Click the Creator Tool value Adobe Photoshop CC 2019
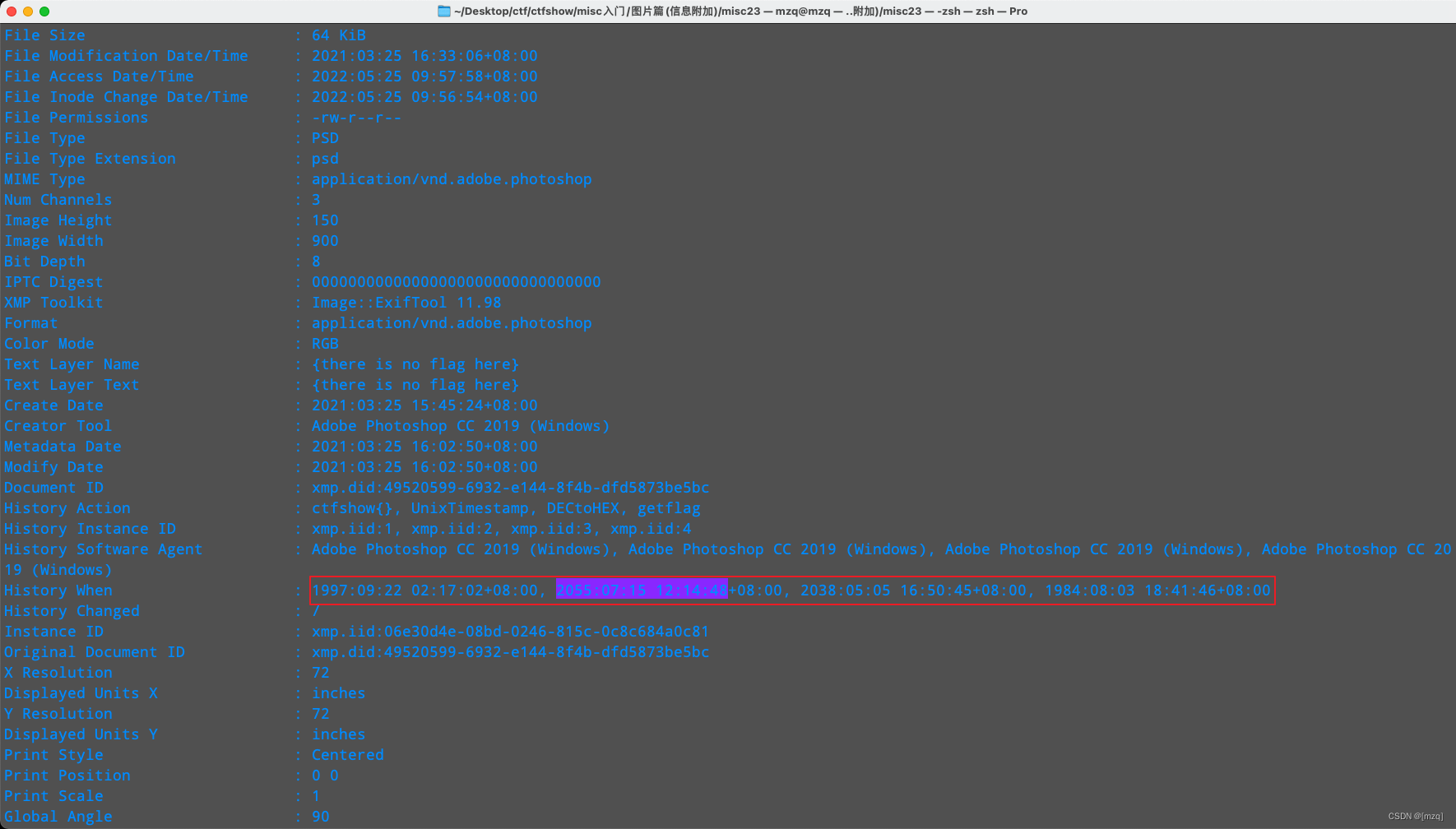Screen dimensions: 1456x829 [461, 426]
